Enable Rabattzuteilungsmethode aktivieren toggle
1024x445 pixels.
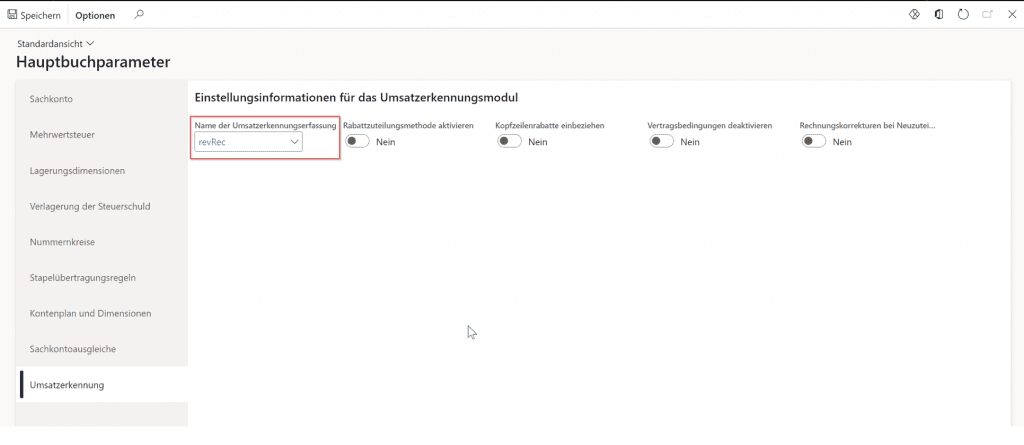(x=357, y=142)
